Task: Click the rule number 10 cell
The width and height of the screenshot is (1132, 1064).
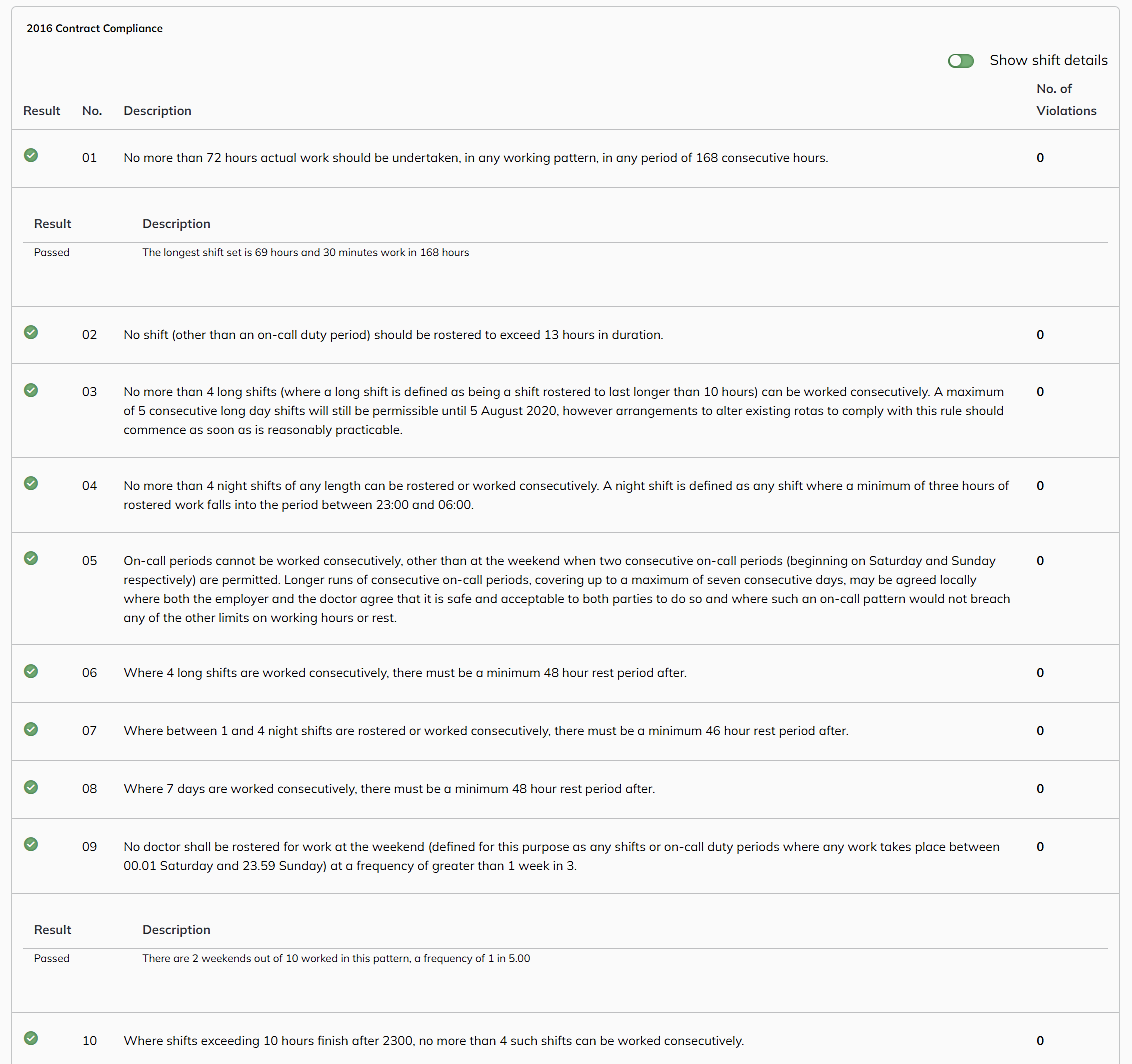Action: (x=90, y=1040)
